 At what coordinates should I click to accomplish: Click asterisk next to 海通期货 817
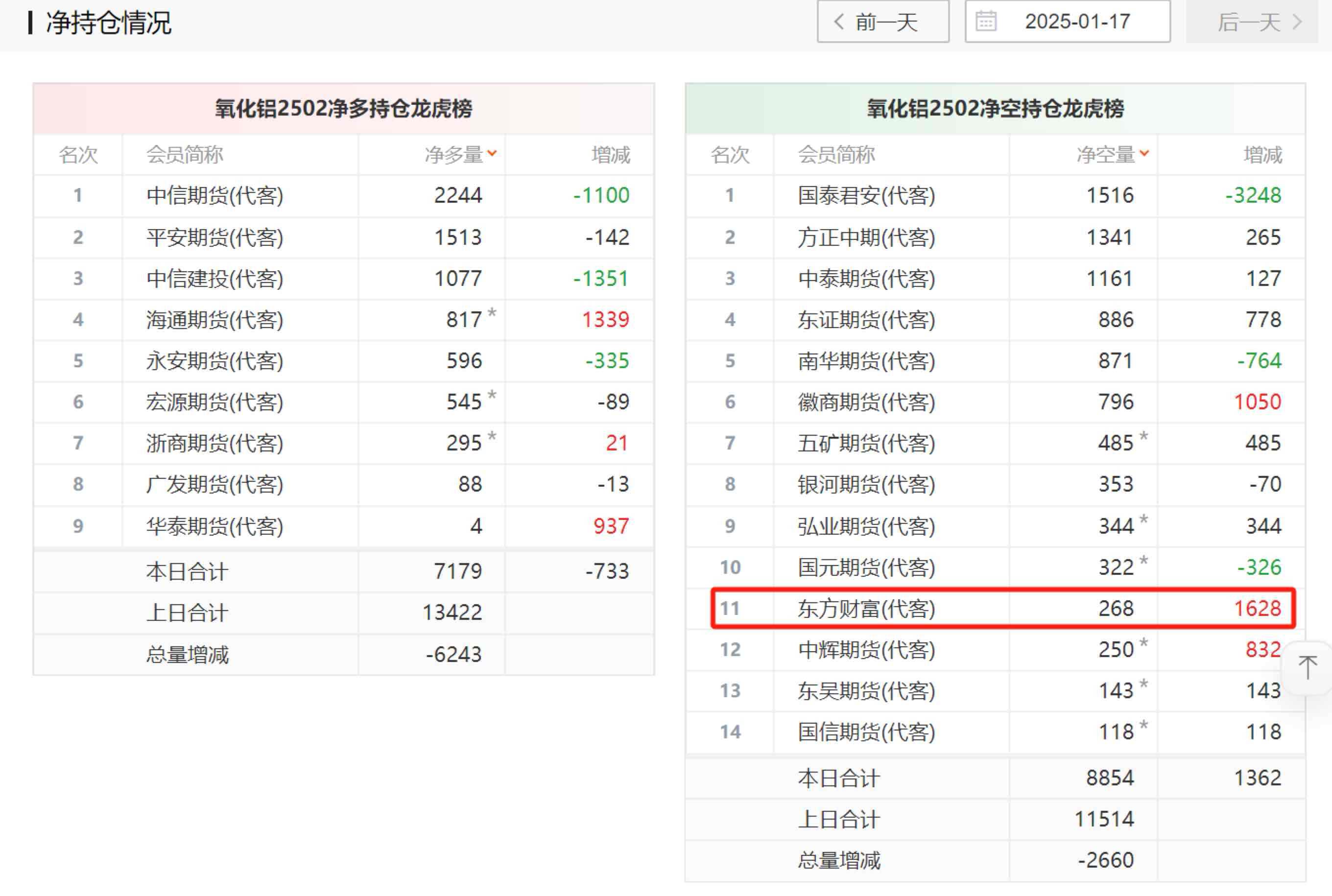tap(492, 312)
